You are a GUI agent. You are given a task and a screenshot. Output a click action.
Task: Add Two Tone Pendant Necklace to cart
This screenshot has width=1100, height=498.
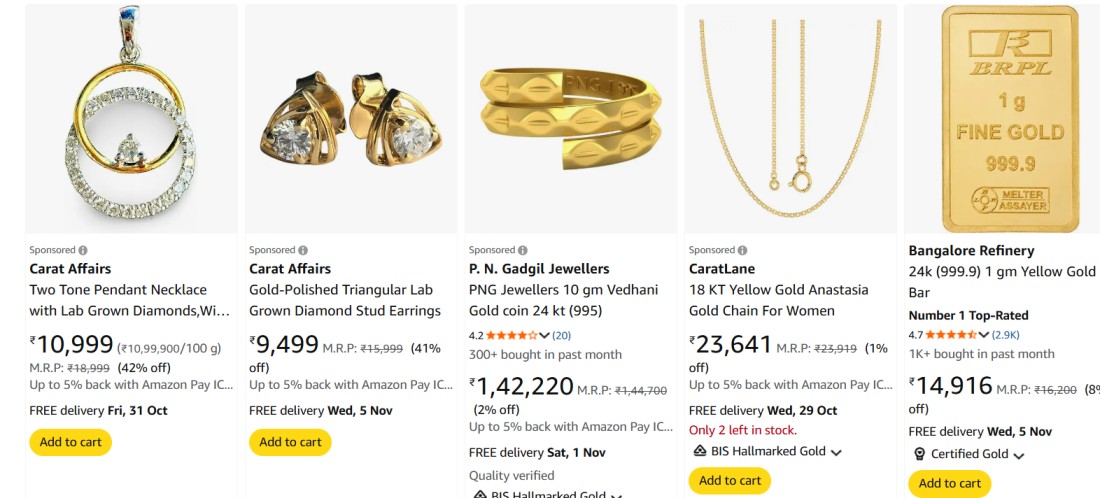[70, 442]
